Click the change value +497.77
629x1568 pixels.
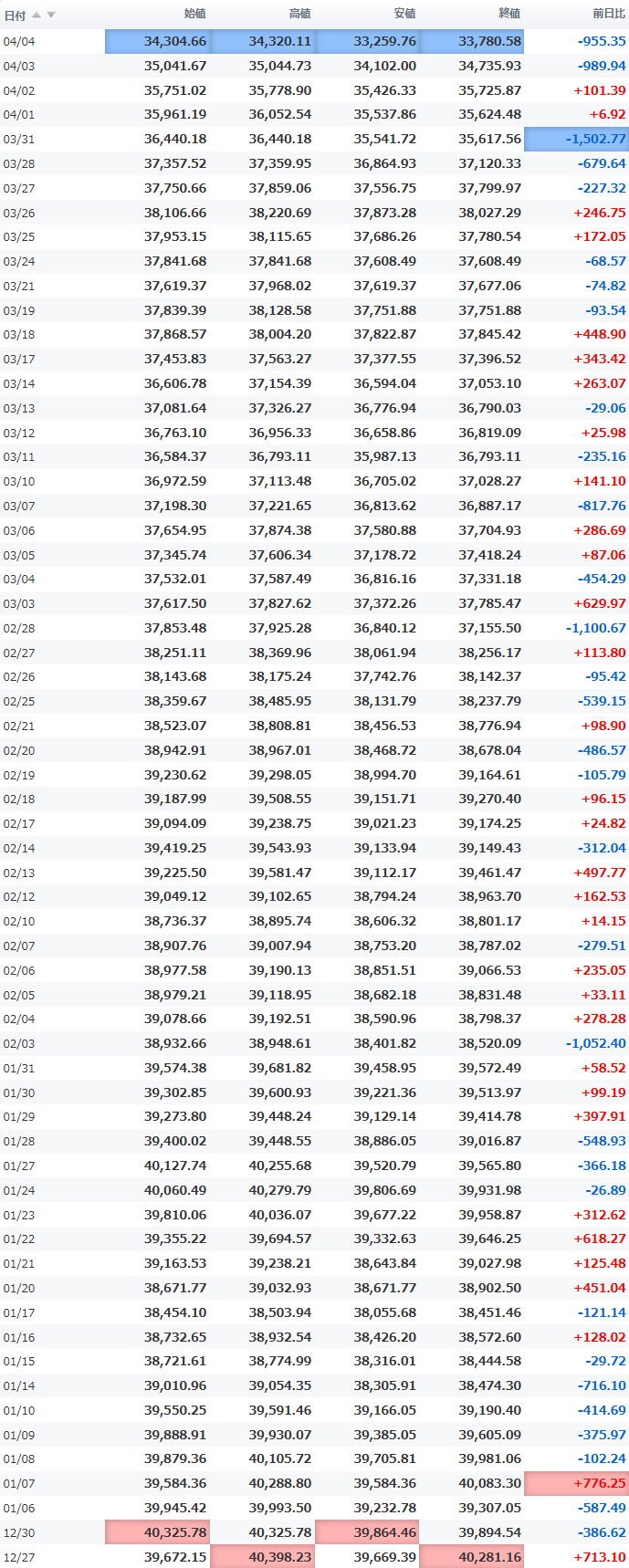(x=600, y=873)
